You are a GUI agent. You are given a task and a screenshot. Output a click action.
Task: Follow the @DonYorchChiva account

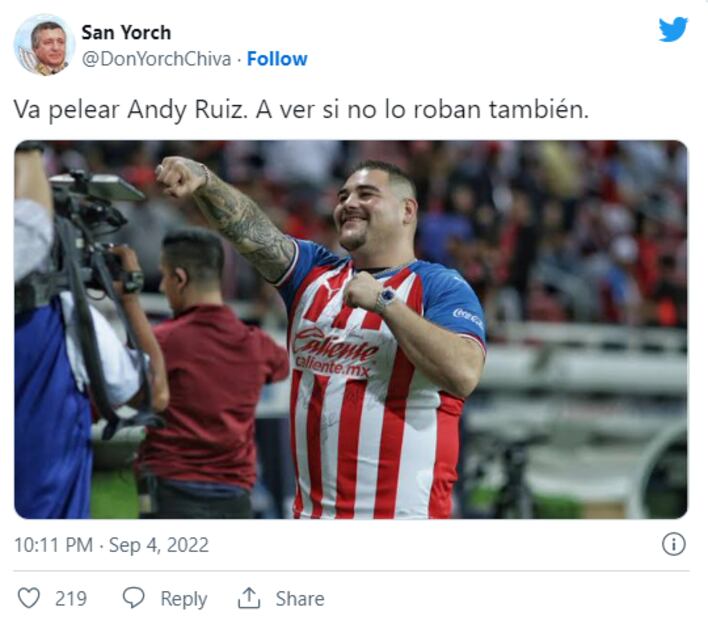pyautogui.click(x=277, y=59)
